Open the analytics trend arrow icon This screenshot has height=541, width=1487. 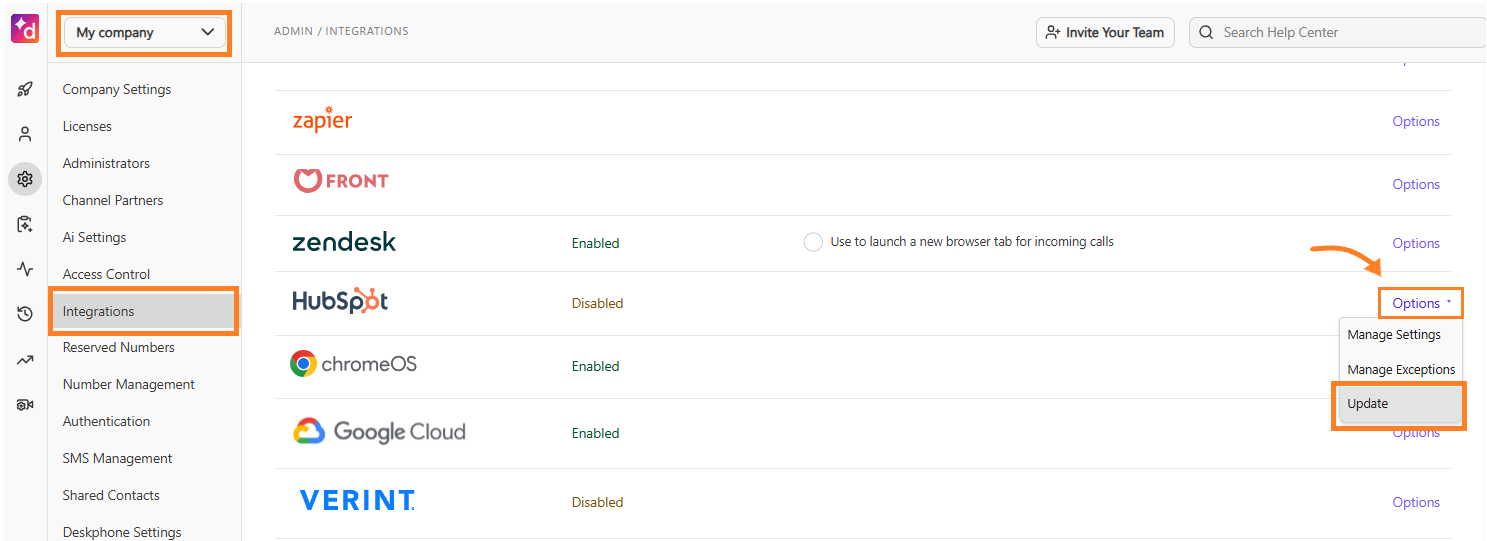coord(25,360)
